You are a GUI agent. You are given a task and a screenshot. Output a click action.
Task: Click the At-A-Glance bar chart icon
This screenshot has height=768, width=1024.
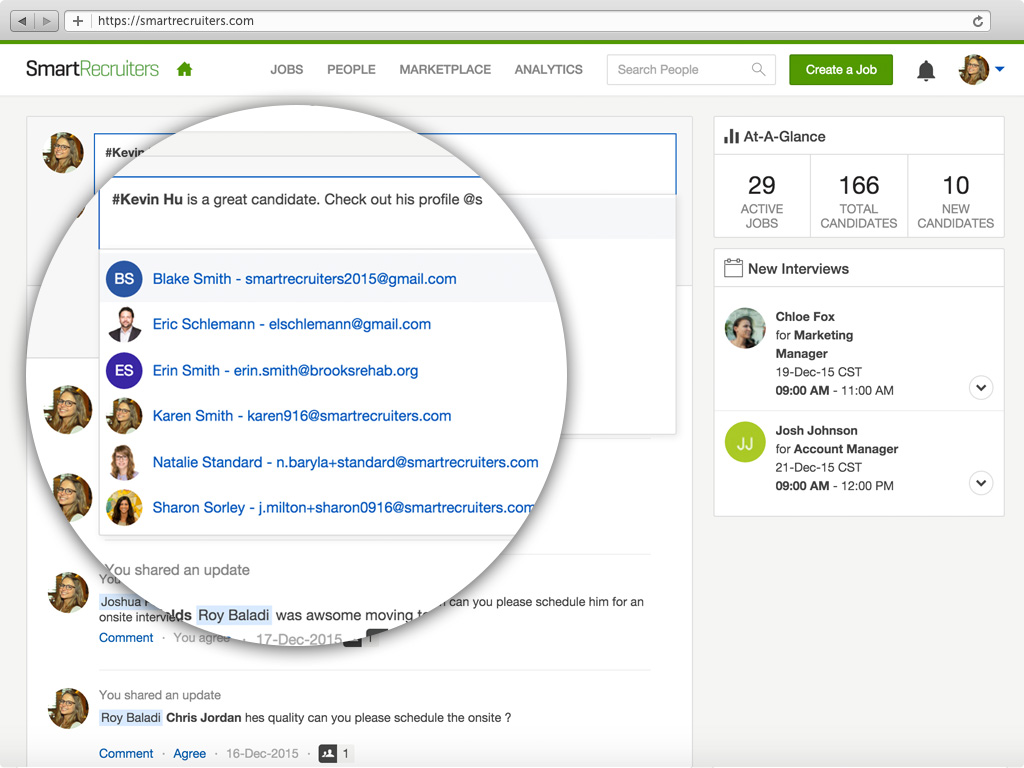pyautogui.click(x=731, y=136)
